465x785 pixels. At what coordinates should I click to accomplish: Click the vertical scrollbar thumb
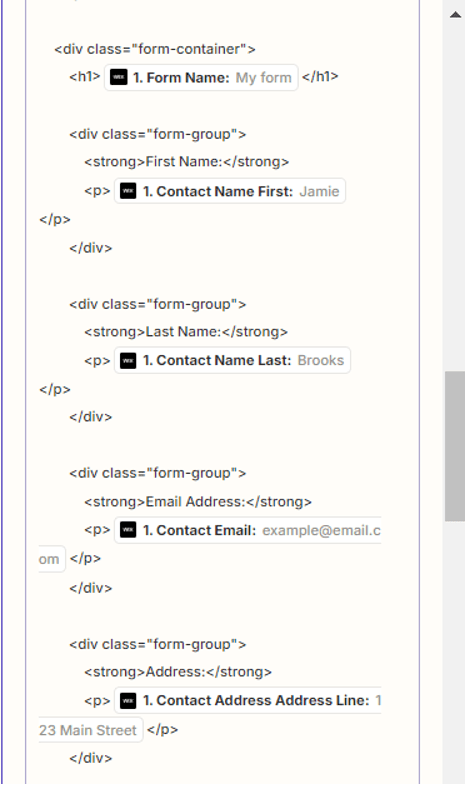pos(455,446)
